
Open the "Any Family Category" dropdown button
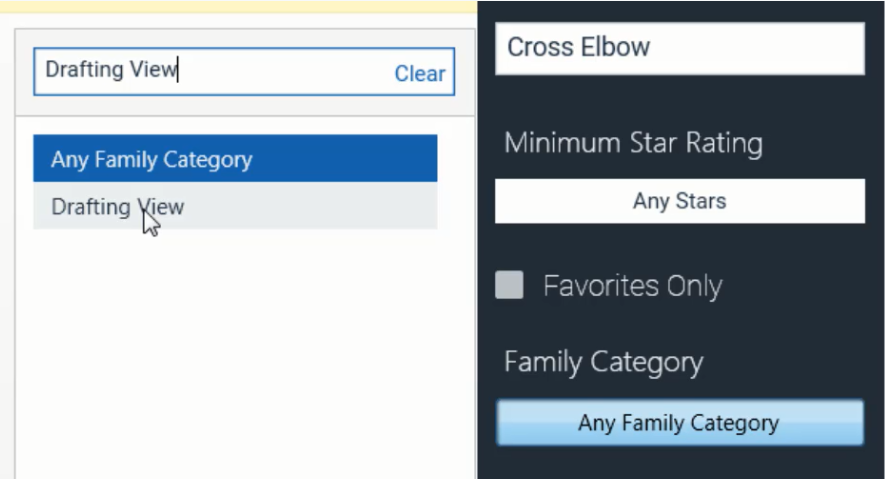point(679,423)
